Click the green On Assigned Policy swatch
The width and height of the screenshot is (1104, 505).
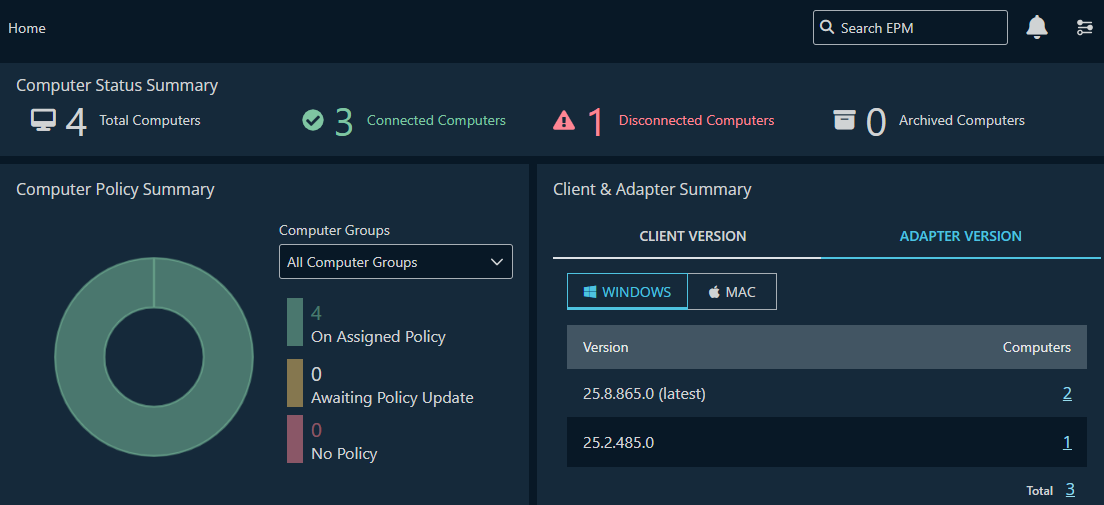click(294, 322)
